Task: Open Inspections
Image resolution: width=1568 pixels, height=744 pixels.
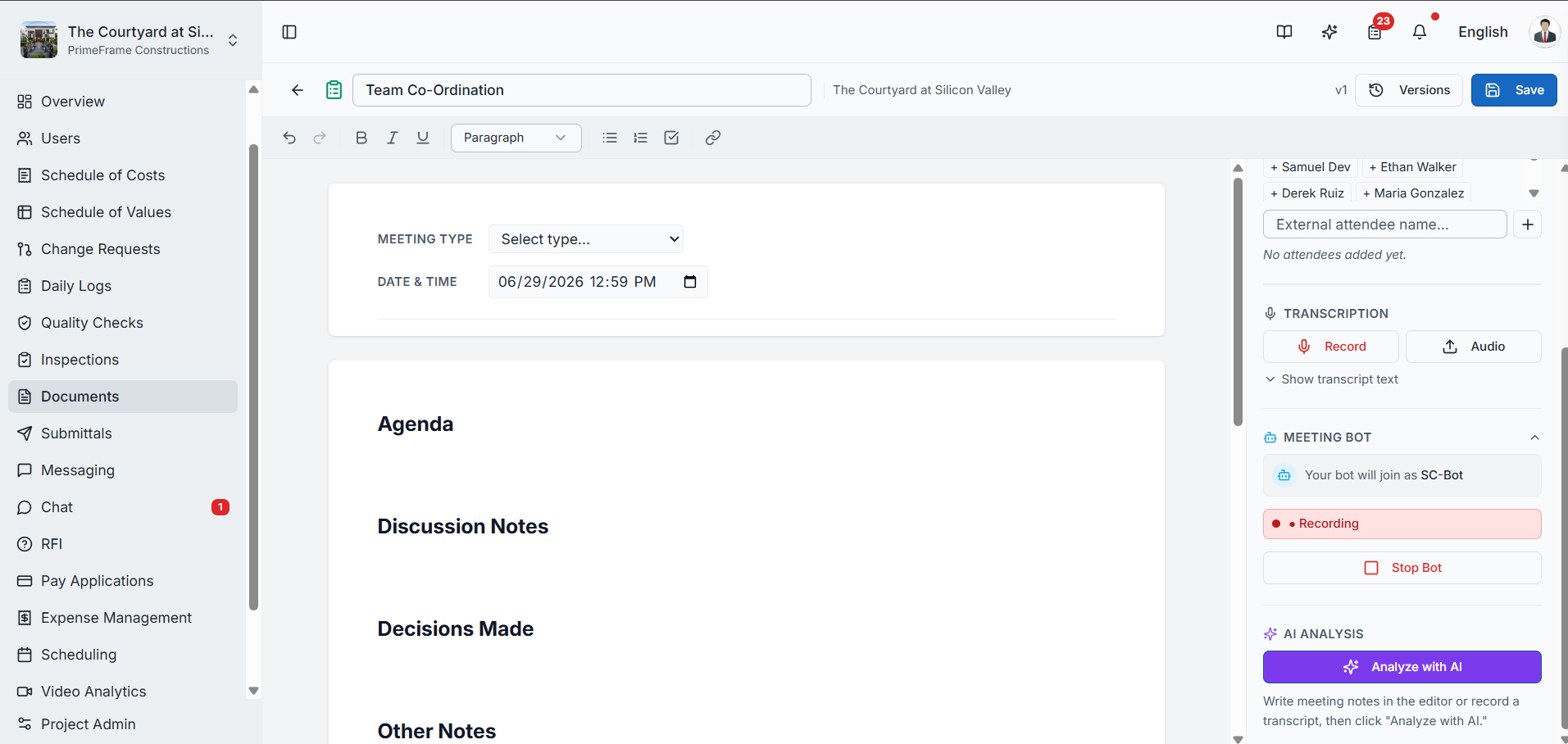Action: 123,360
